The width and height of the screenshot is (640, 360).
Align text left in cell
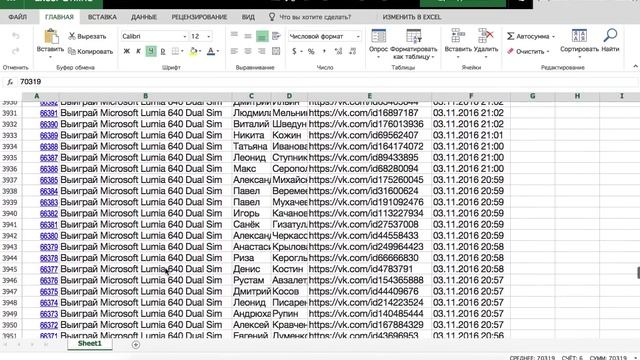[234, 51]
